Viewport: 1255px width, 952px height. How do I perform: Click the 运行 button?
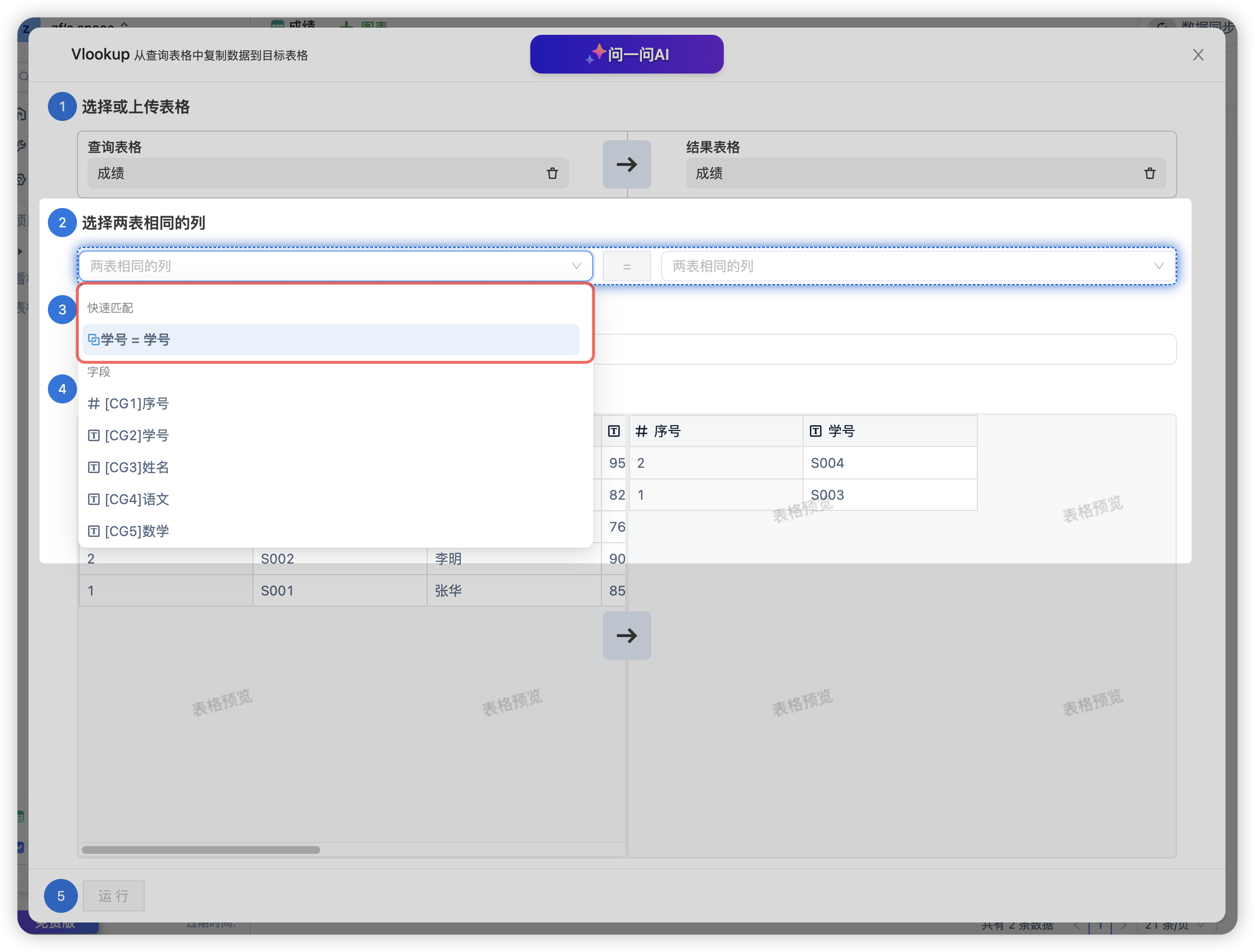(x=114, y=896)
